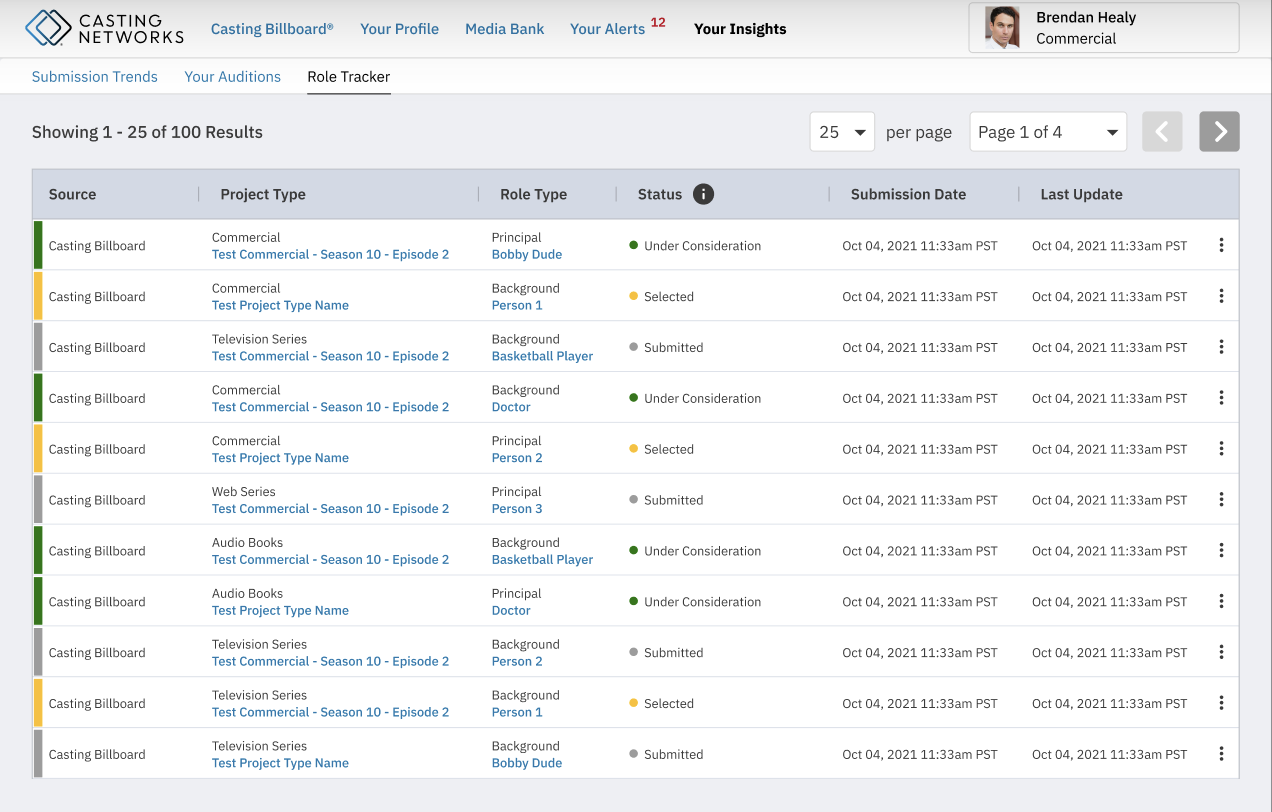
Task: Click the Person 3 role link
Action: click(x=517, y=509)
